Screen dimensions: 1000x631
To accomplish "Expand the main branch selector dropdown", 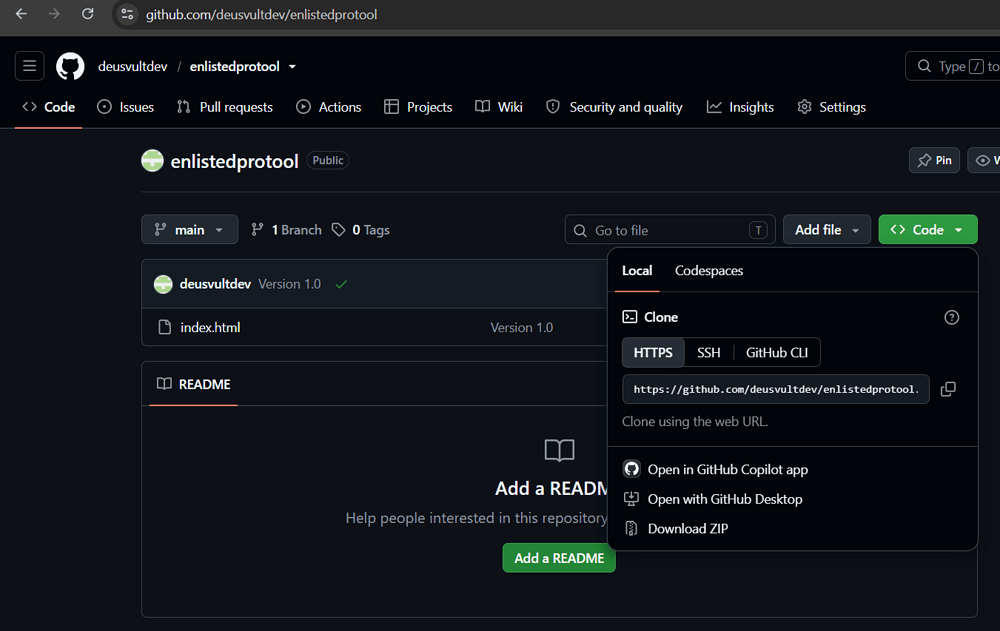I will pyautogui.click(x=189, y=230).
